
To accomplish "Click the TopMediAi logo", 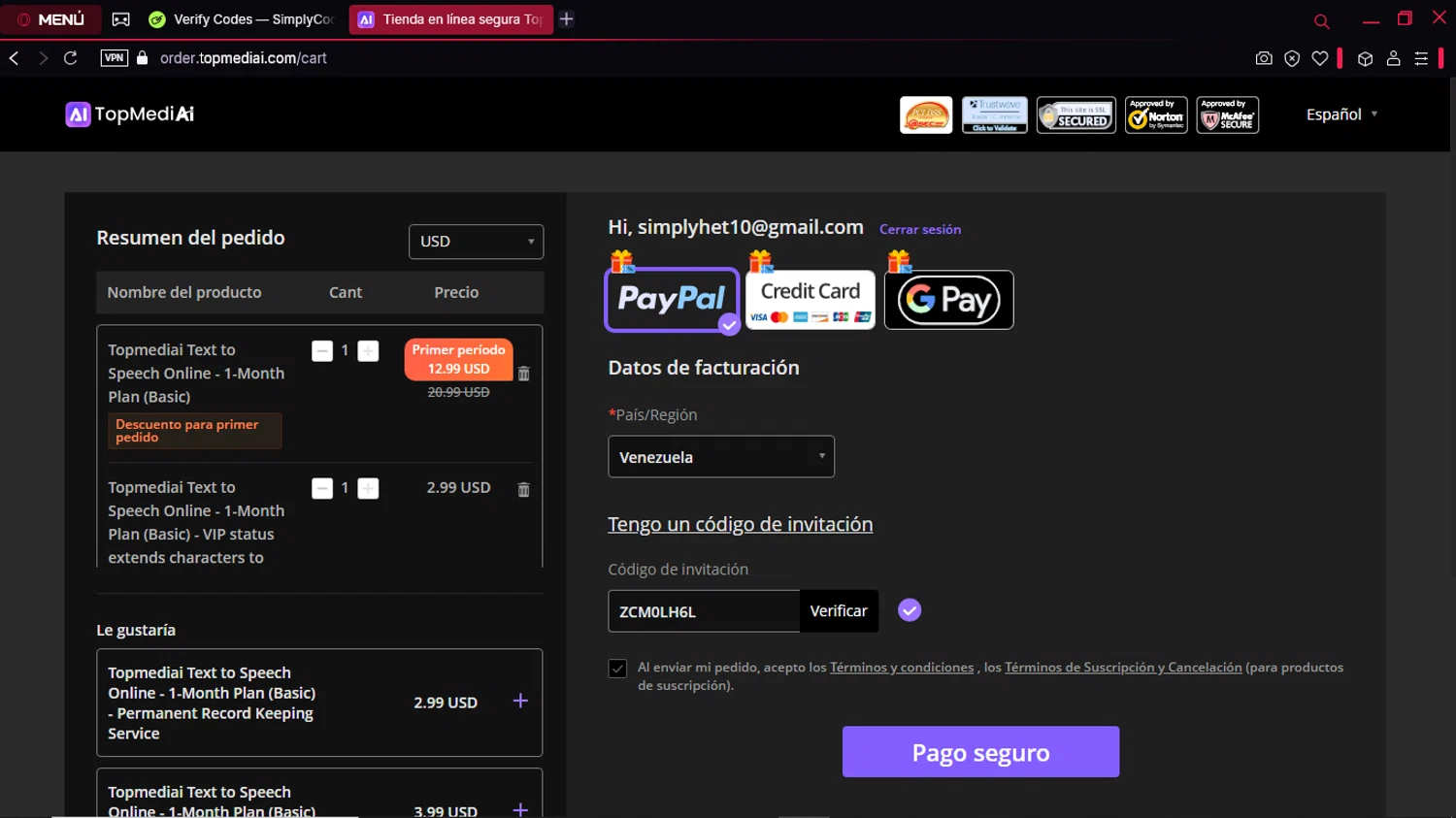I will tap(130, 115).
